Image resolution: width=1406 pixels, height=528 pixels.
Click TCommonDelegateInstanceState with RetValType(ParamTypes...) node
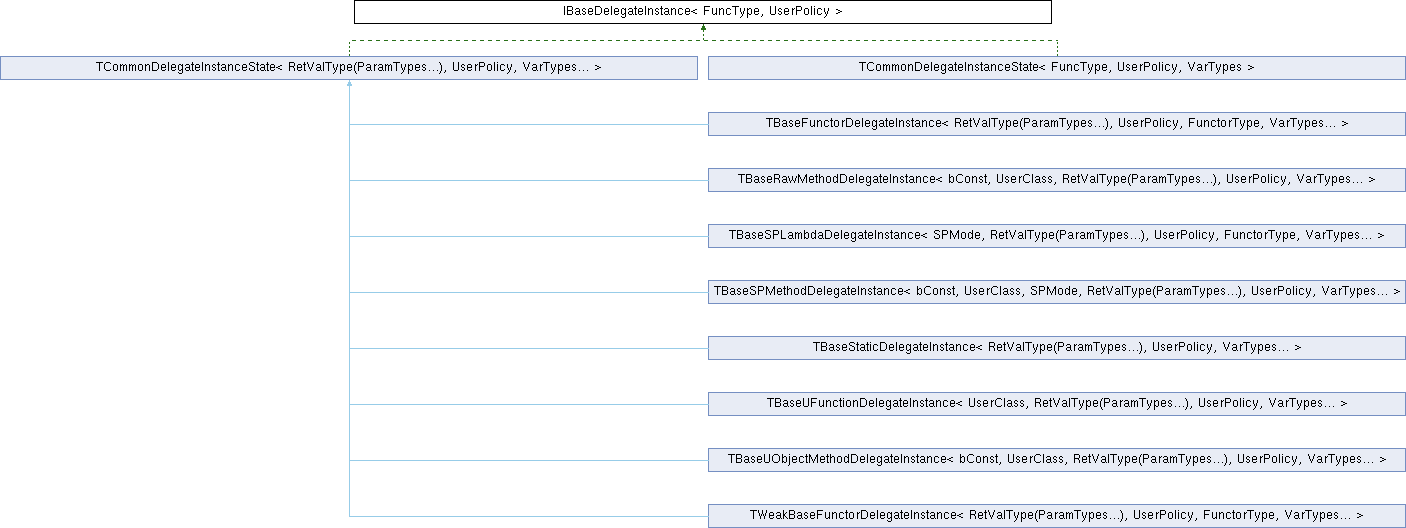(x=348, y=68)
